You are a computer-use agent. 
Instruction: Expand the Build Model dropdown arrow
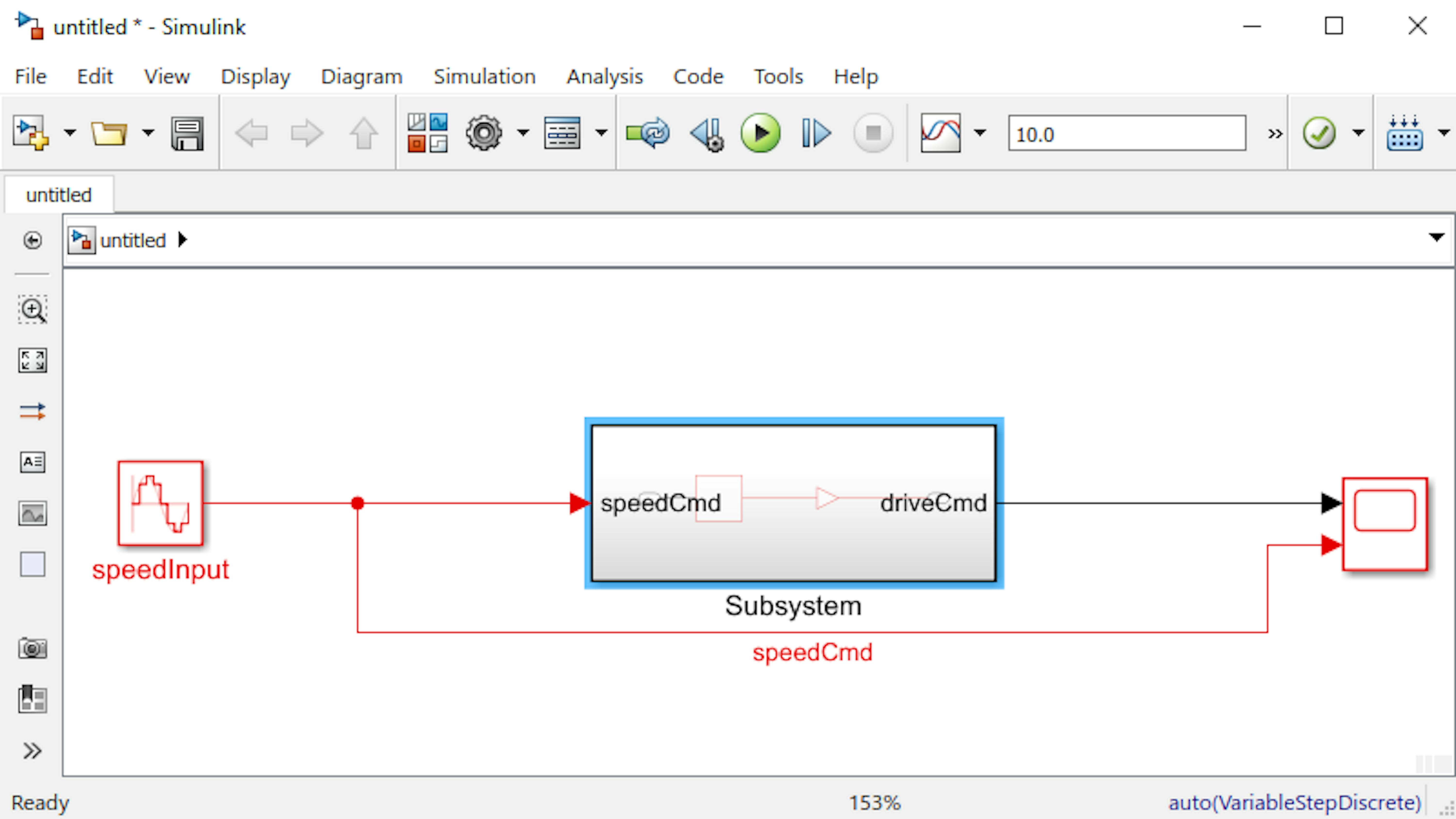(x=1444, y=133)
